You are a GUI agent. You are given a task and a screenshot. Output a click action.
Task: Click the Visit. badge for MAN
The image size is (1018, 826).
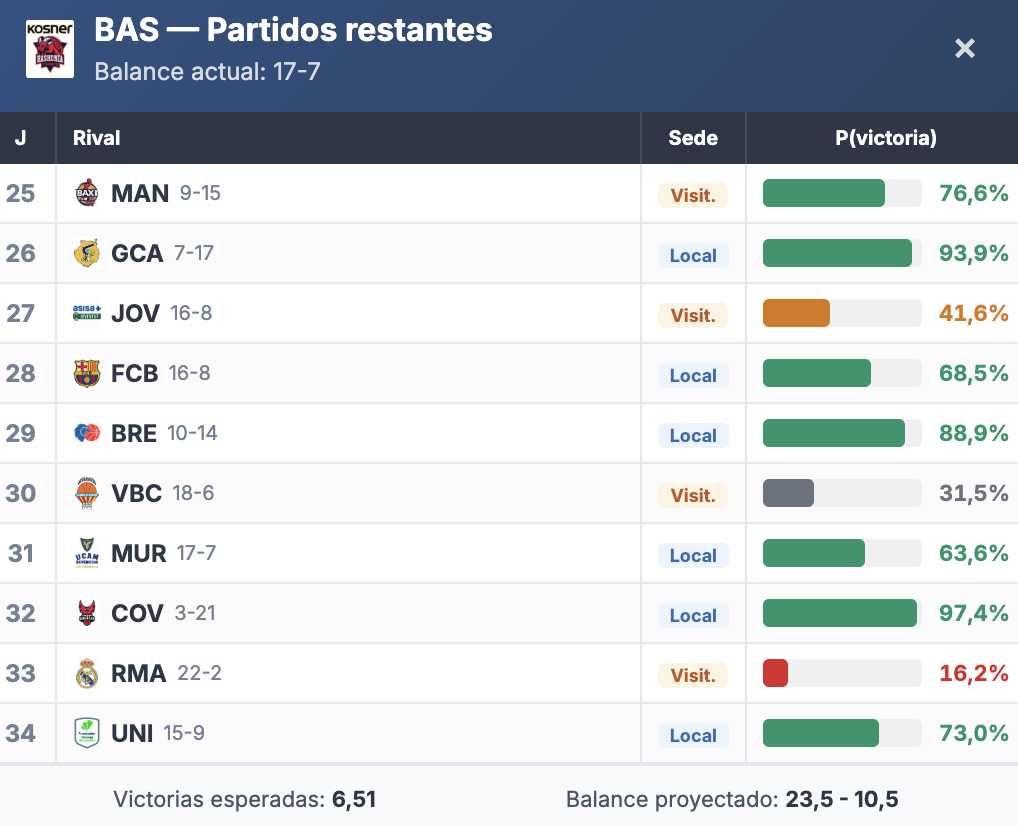[693, 195]
